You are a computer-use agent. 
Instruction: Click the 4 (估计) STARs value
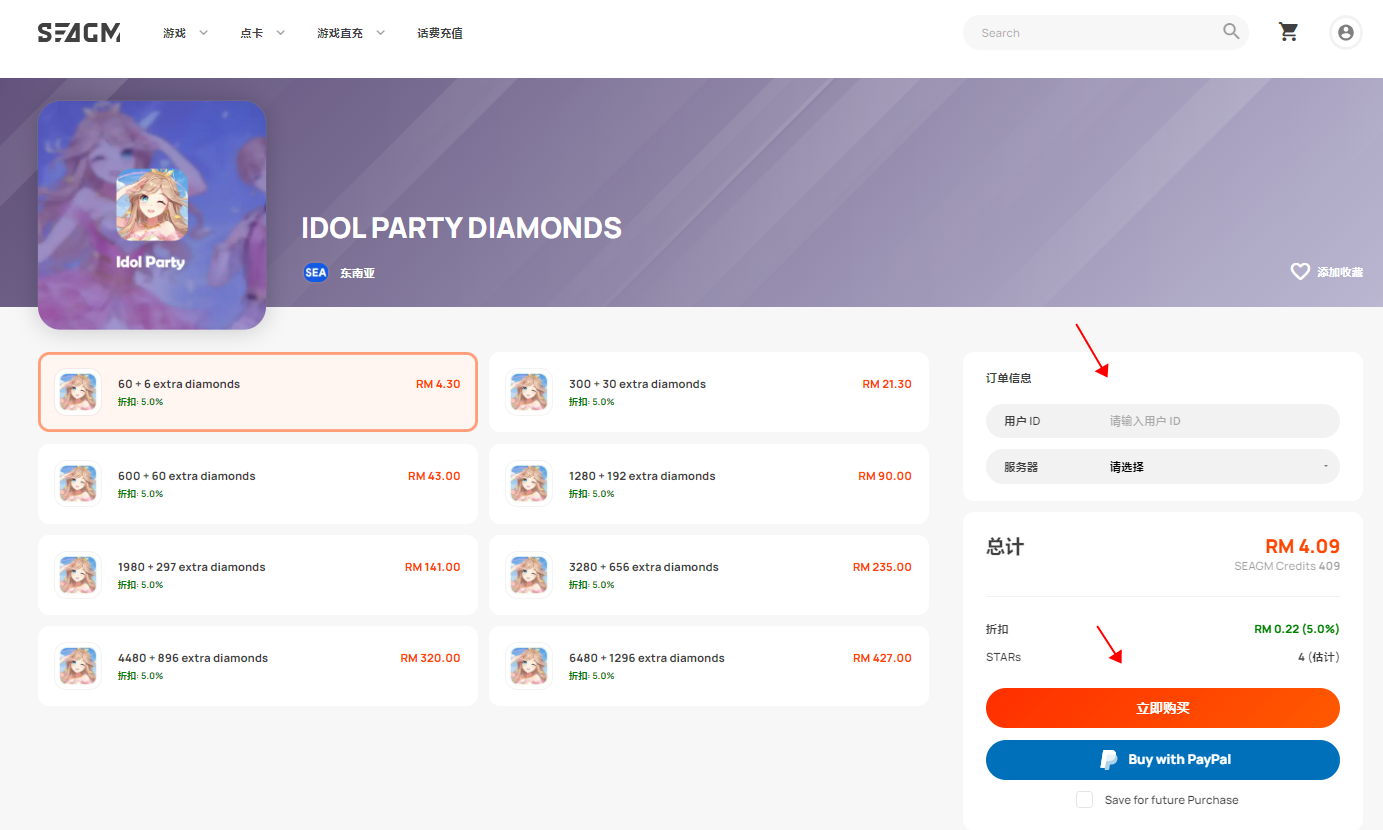click(1319, 657)
